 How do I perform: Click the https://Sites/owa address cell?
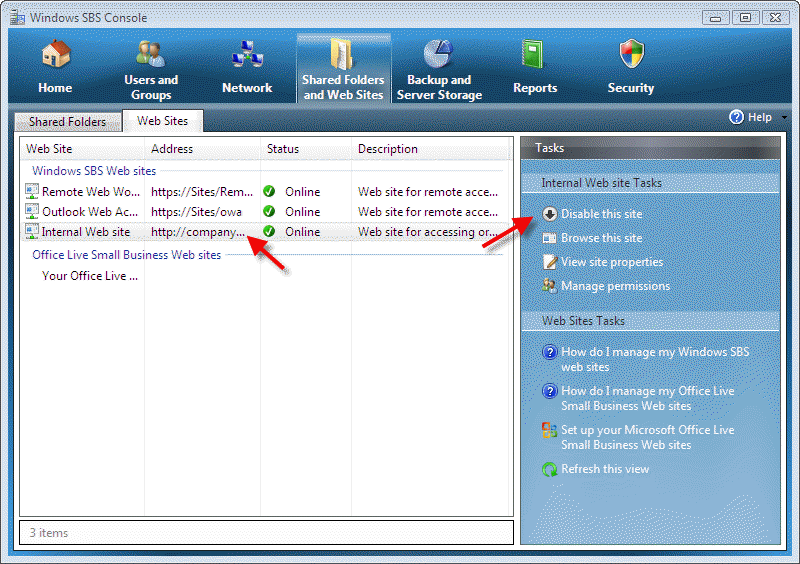click(196, 212)
